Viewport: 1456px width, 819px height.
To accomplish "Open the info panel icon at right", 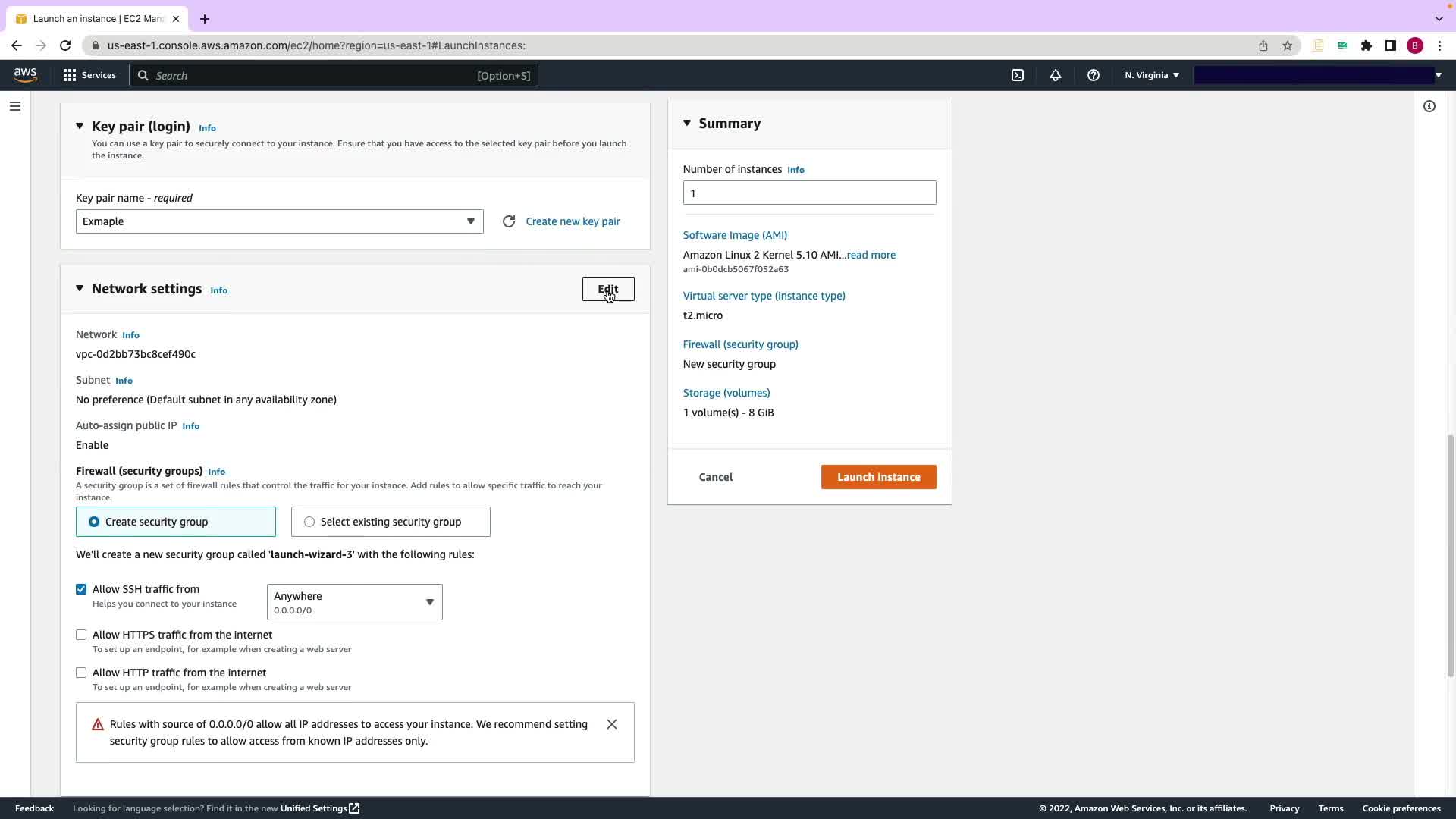I will (x=1429, y=106).
